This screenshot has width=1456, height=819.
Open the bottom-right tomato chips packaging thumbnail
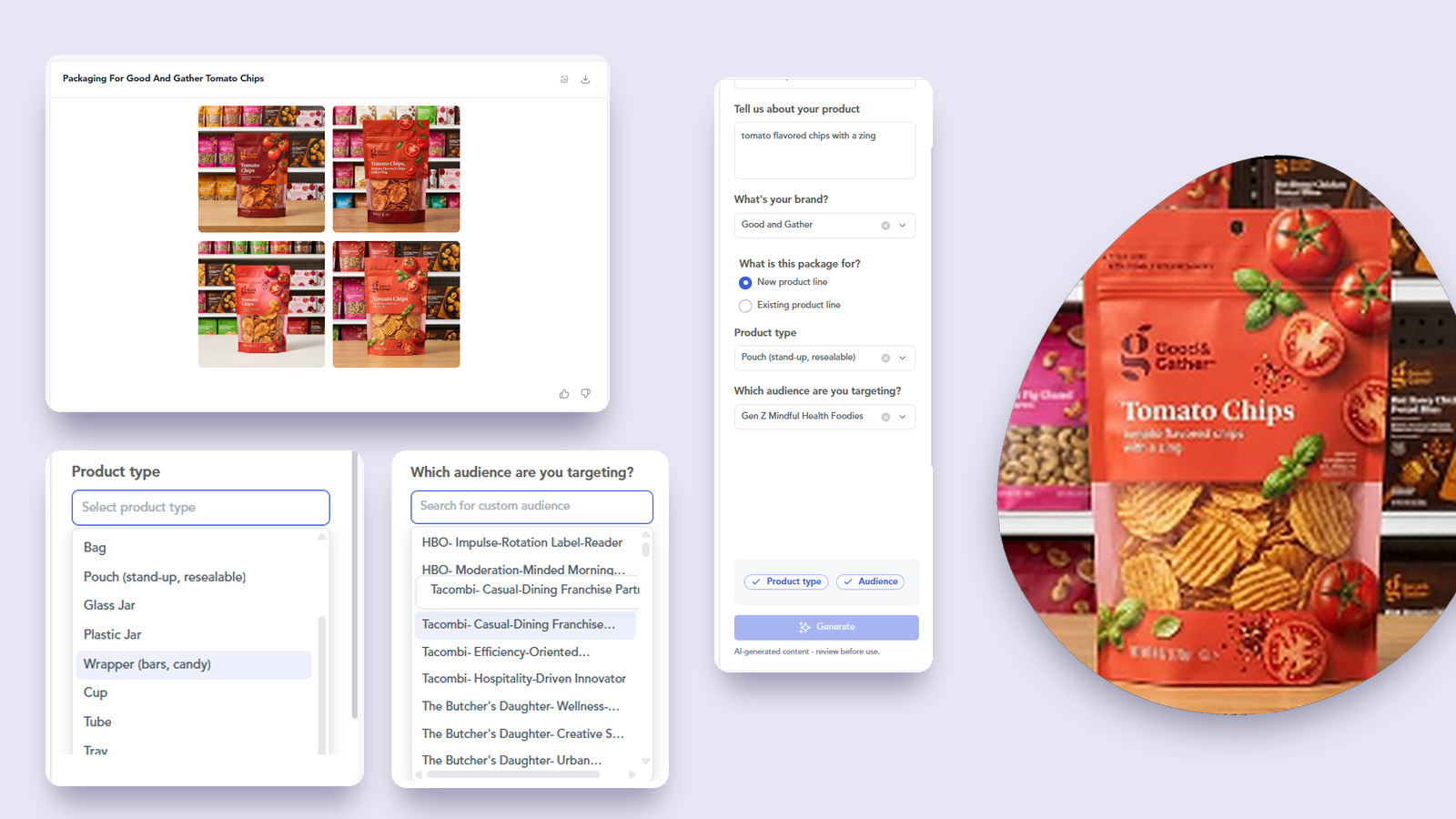pos(396,304)
